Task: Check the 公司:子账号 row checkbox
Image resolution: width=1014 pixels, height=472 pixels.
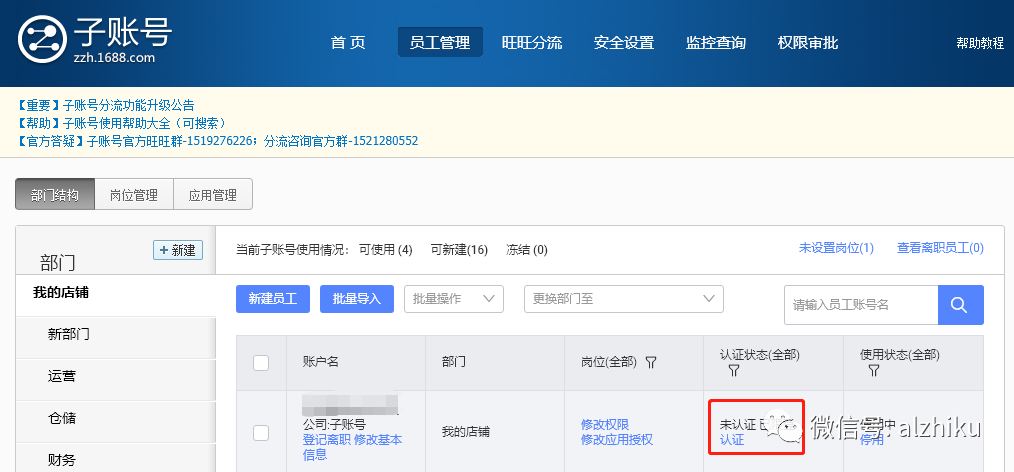Action: (261, 433)
